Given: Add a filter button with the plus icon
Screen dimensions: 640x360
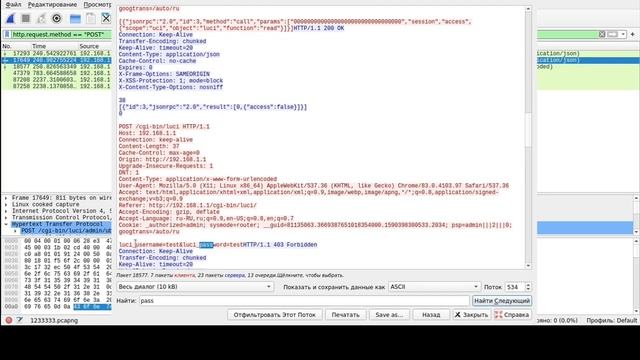Looking at the screenshot, I should tap(633, 34).
